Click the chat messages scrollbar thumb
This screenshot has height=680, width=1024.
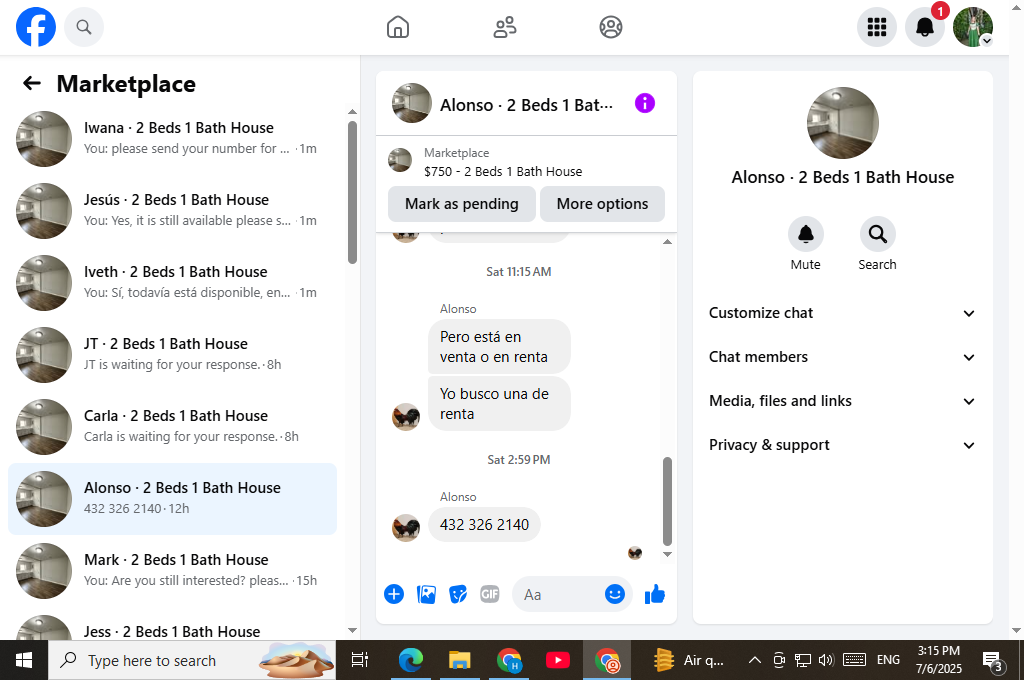tap(667, 501)
